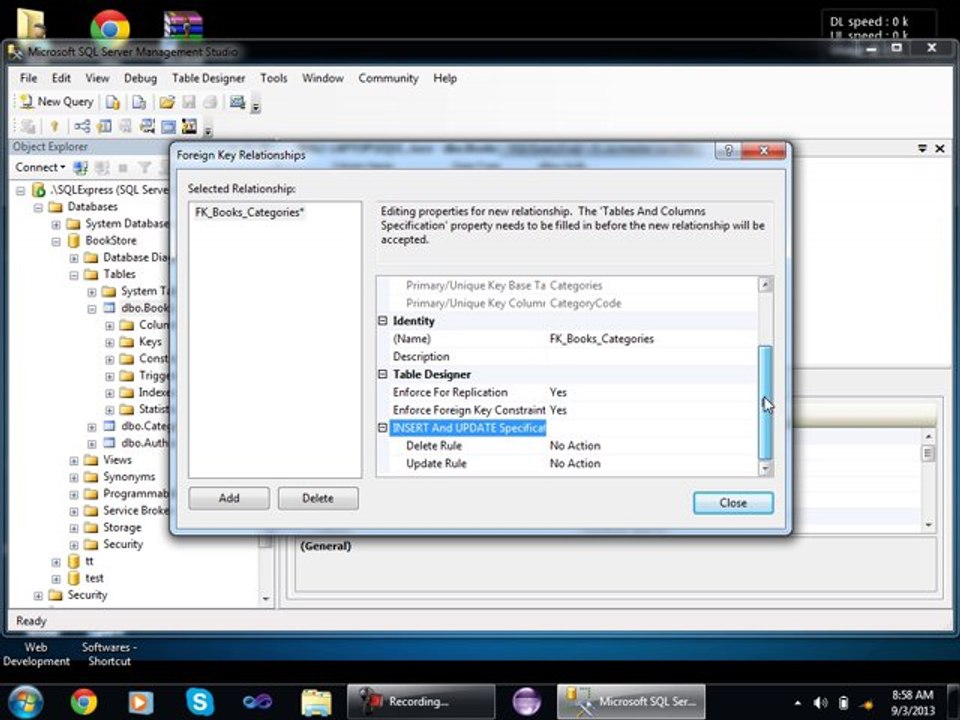This screenshot has width=960, height=720.
Task: Collapse the INSERT And UPDATE Specification group
Action: click(383, 427)
